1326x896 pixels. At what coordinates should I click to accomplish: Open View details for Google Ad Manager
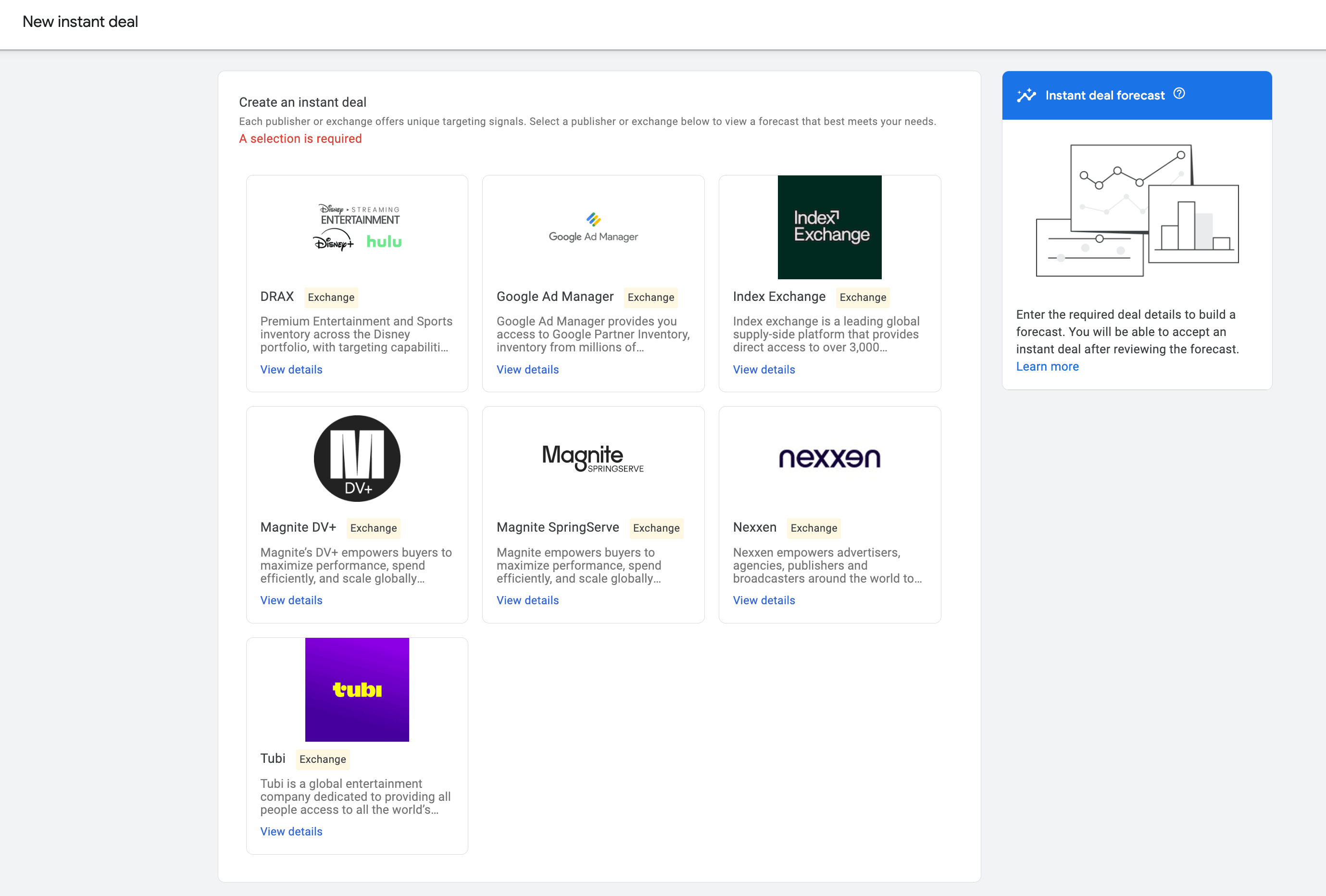[528, 370]
